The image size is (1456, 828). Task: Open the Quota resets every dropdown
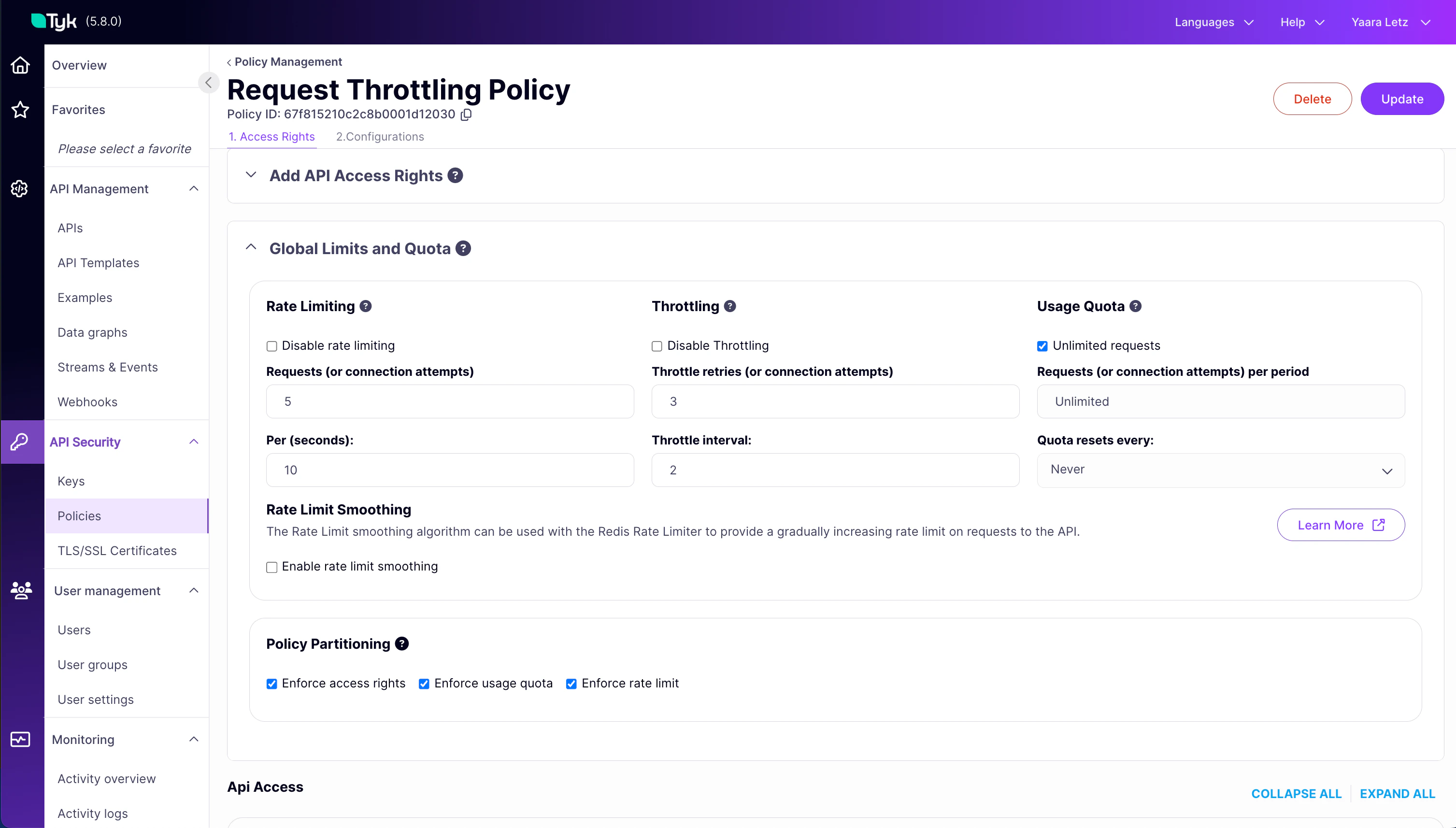tap(1221, 470)
